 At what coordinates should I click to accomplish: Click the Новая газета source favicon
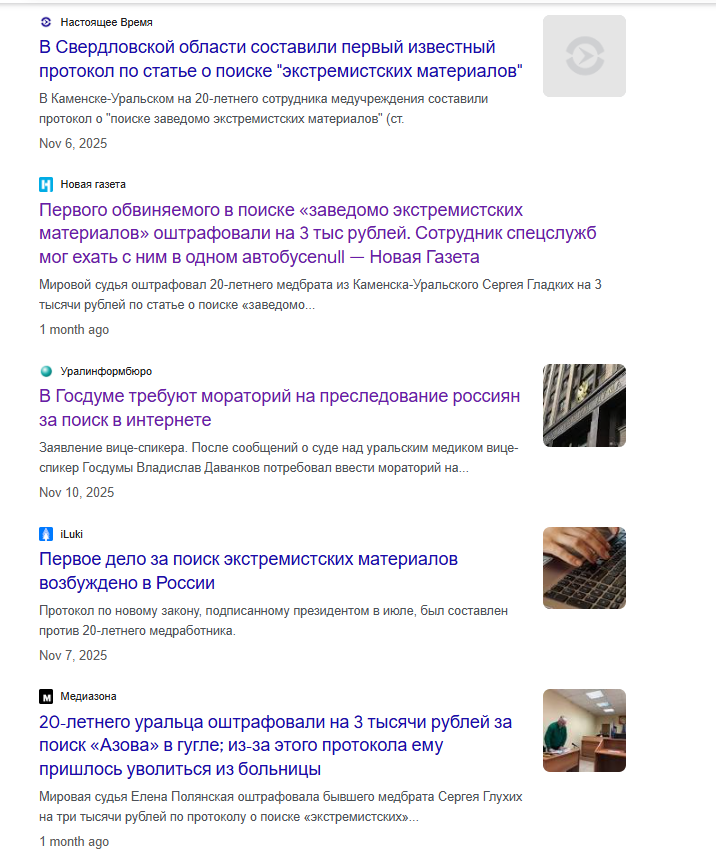coord(46,184)
